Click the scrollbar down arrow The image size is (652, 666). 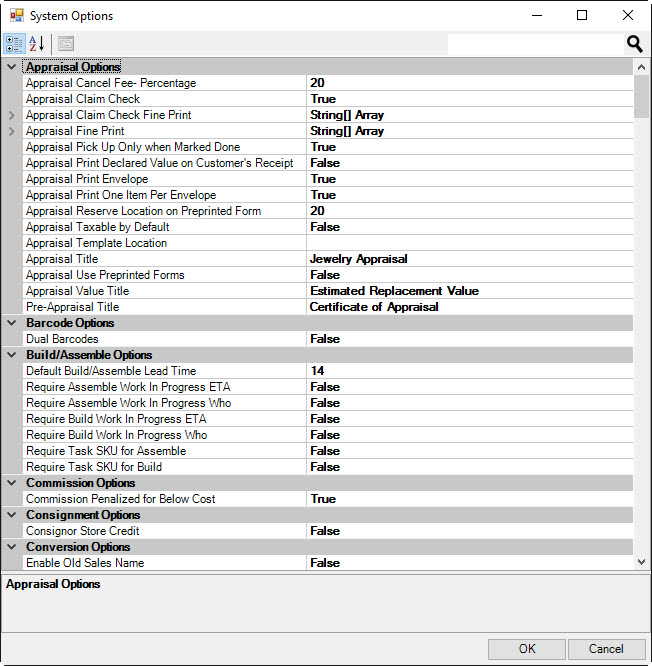click(641, 563)
